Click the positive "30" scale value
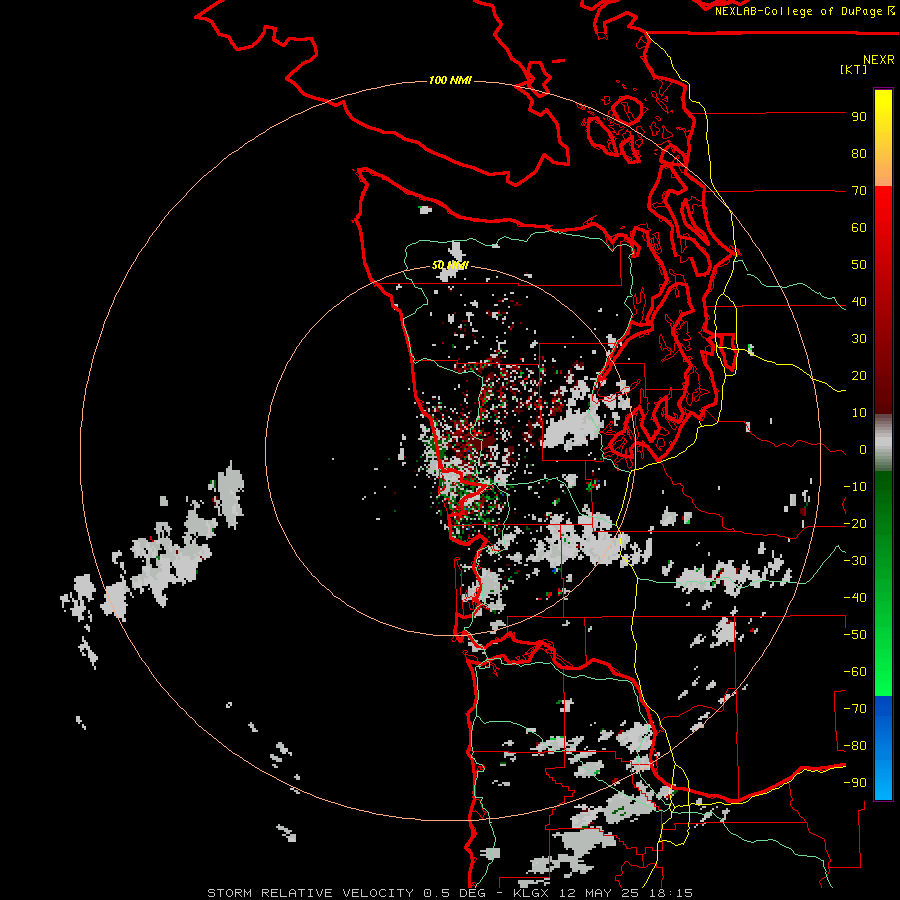 (859, 339)
